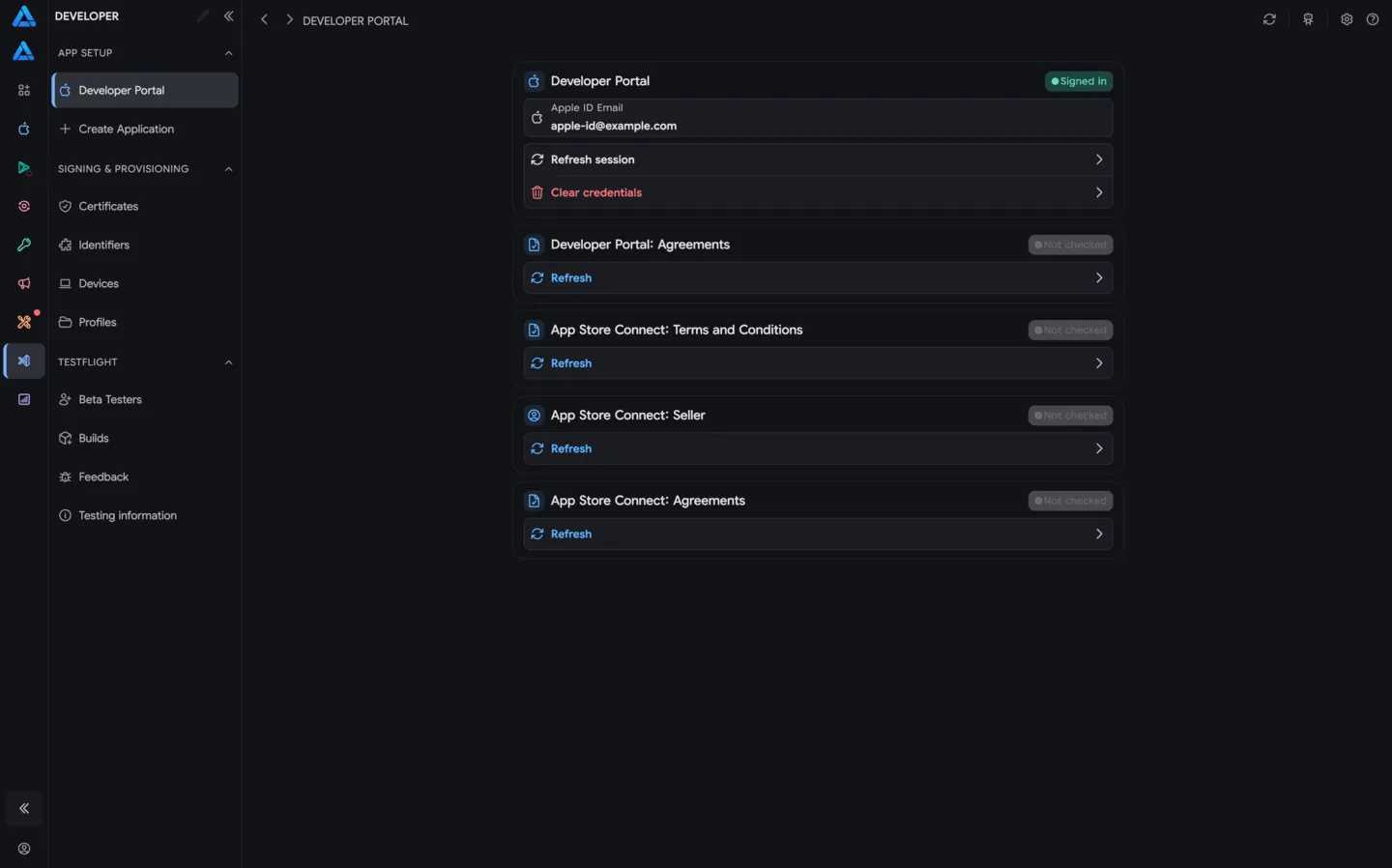Click Not checked badge for Developer Portal: Agreements

click(1070, 245)
